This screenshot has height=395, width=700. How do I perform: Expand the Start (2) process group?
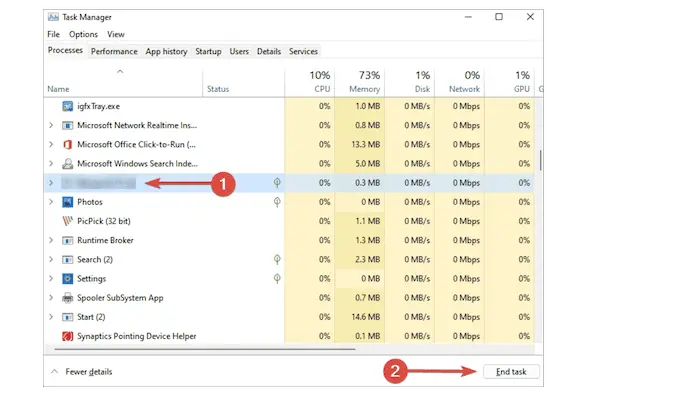tap(51, 317)
